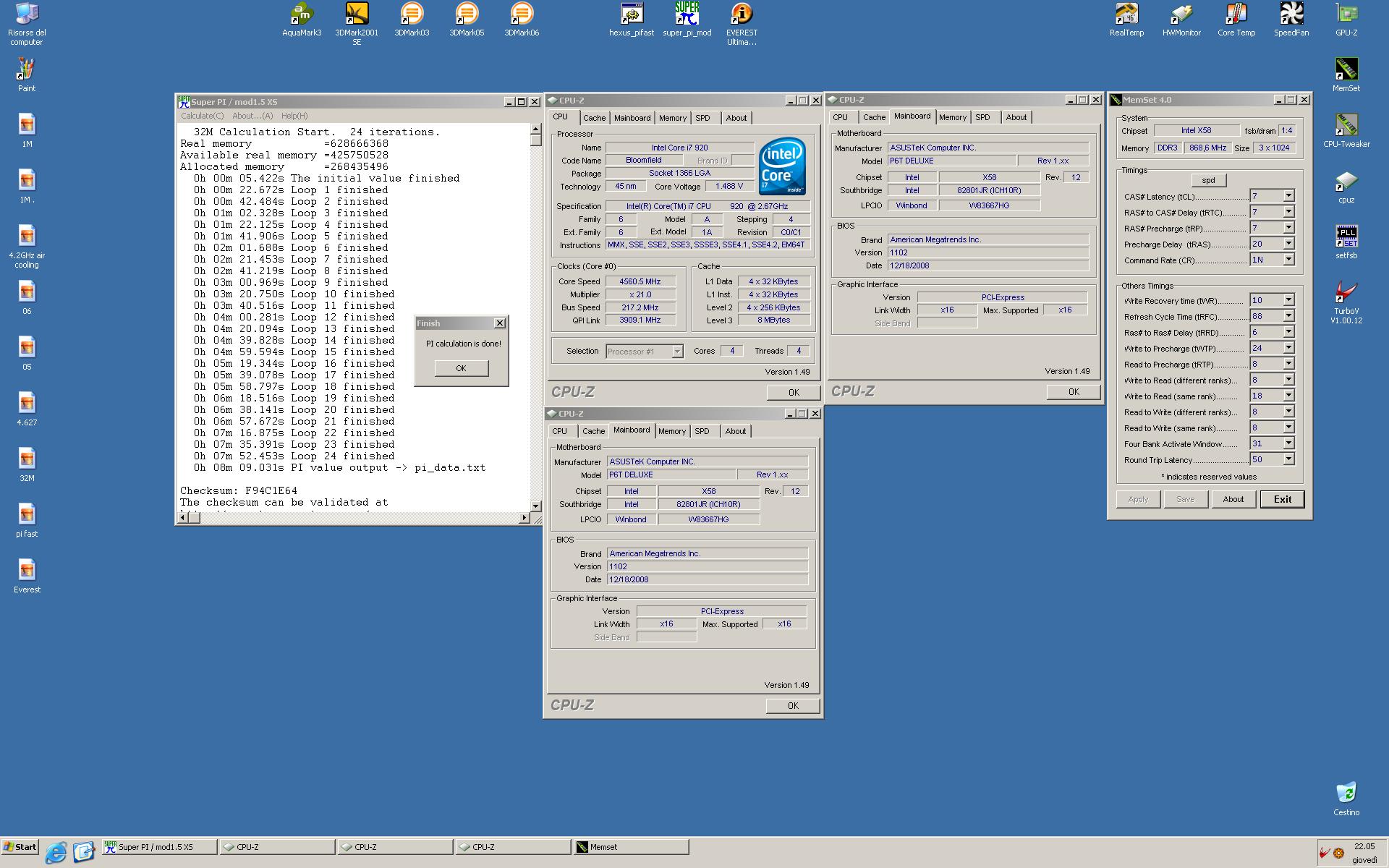Select the 3DMark06 desktop shortcut
The image size is (1389, 868).
[522, 20]
